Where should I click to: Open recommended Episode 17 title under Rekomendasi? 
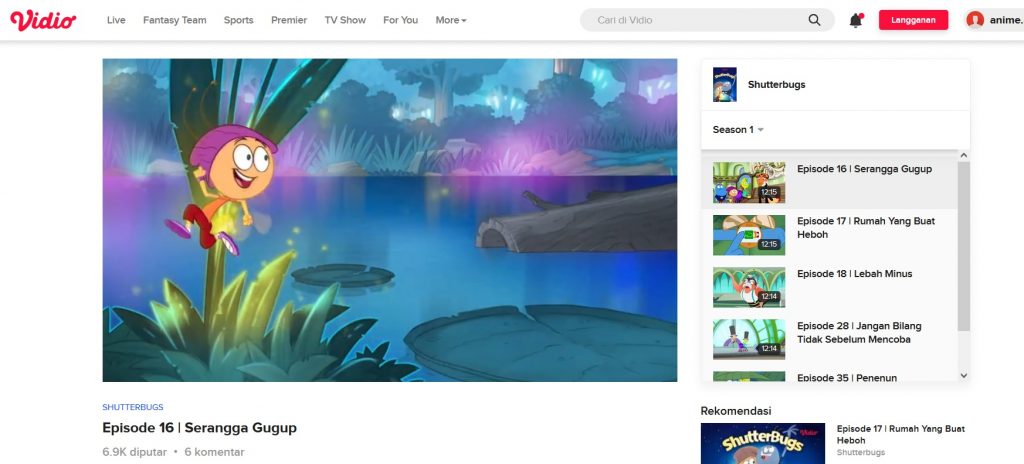[901, 435]
